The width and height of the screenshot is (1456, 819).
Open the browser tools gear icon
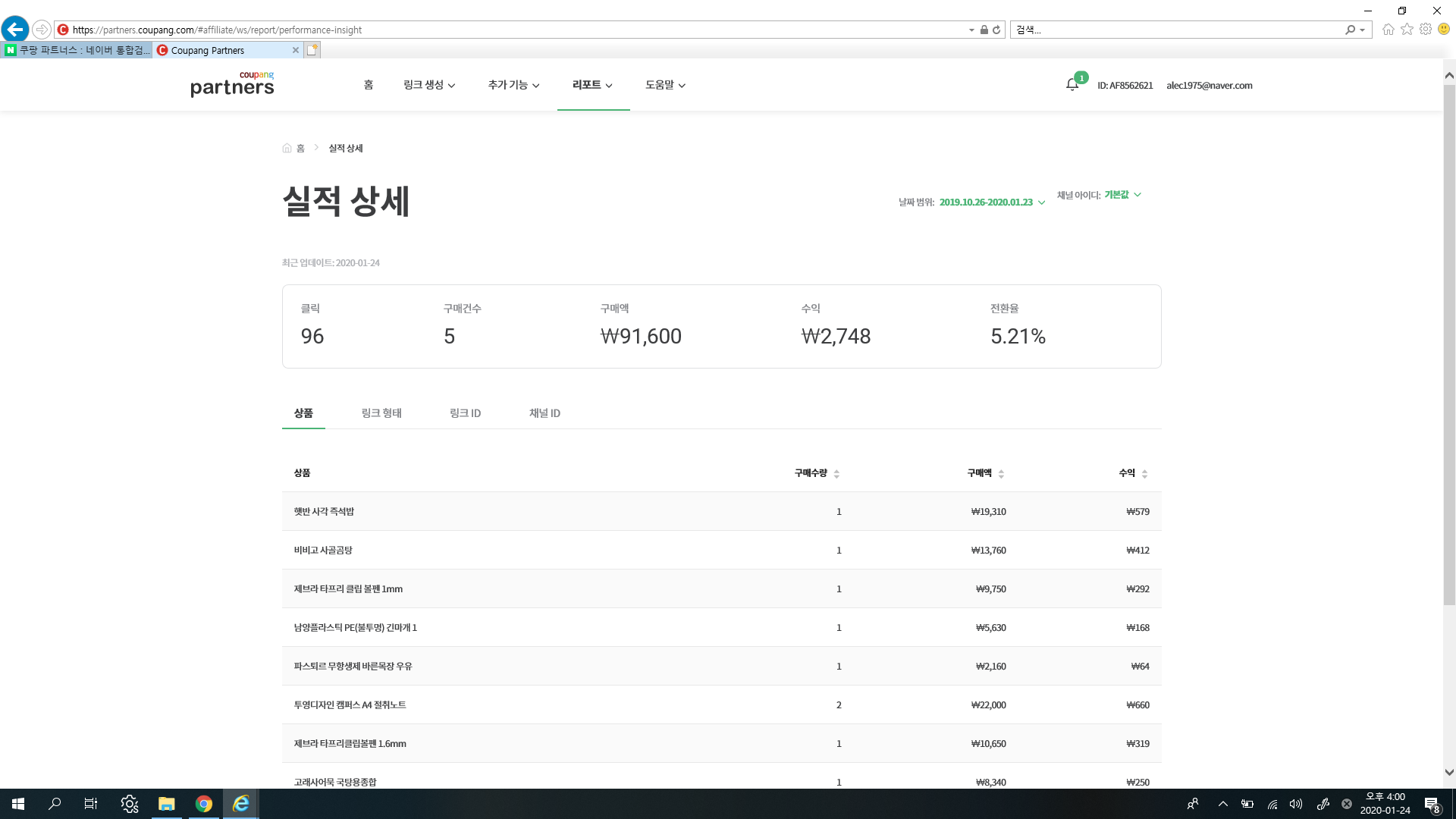pyautogui.click(x=1426, y=30)
